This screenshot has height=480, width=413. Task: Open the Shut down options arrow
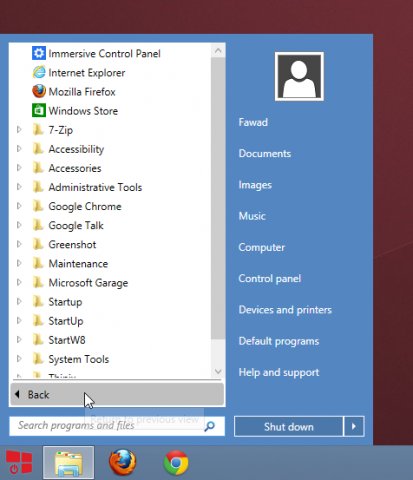pos(354,426)
